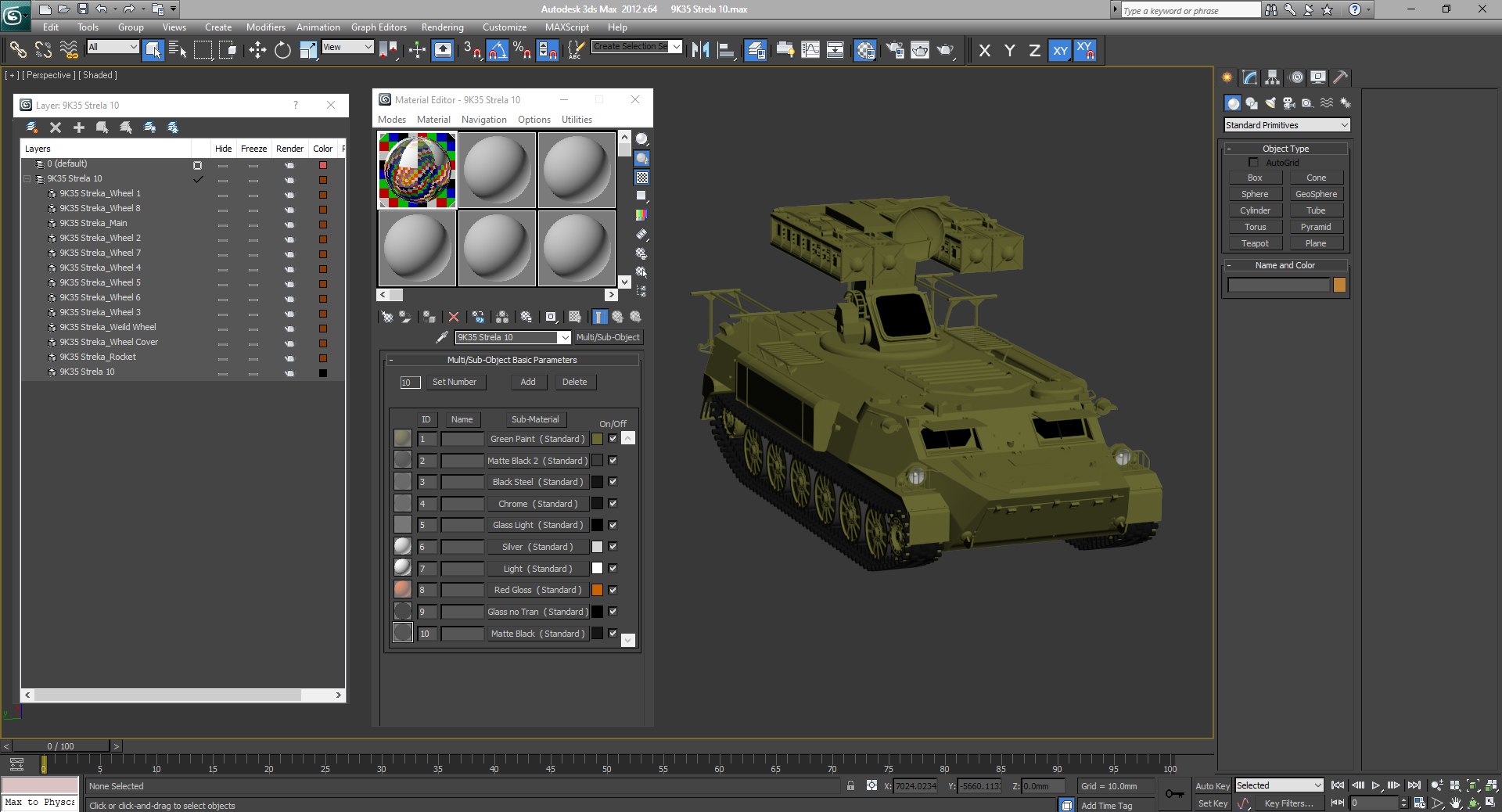
Task: Open Material Editor Modes menu
Action: coord(392,120)
